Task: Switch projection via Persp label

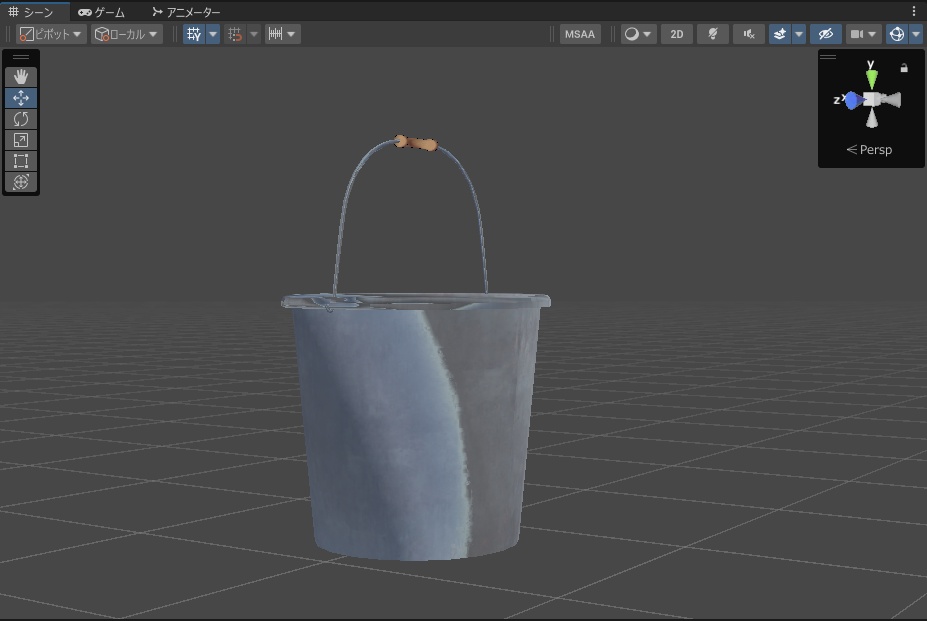Action: coord(869,150)
